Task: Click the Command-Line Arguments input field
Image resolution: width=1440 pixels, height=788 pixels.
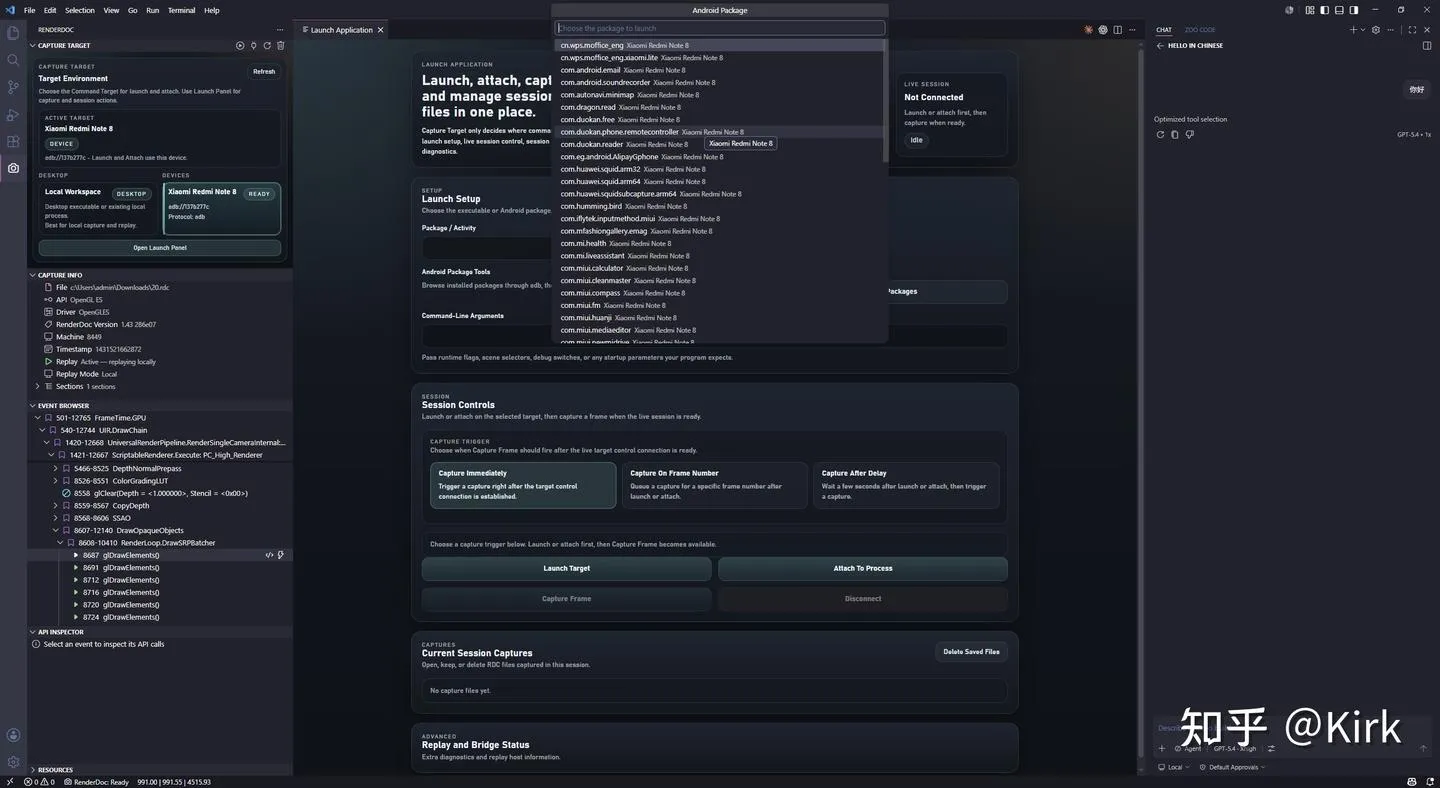Action: pyautogui.click(x=714, y=336)
